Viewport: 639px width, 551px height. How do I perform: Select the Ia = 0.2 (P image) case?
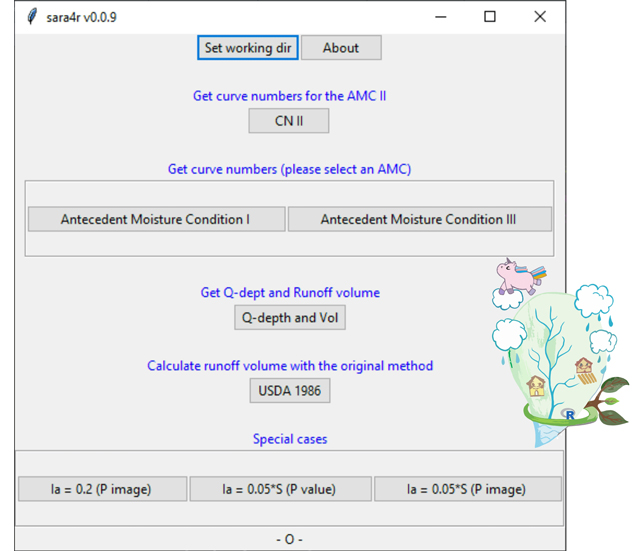(102, 489)
